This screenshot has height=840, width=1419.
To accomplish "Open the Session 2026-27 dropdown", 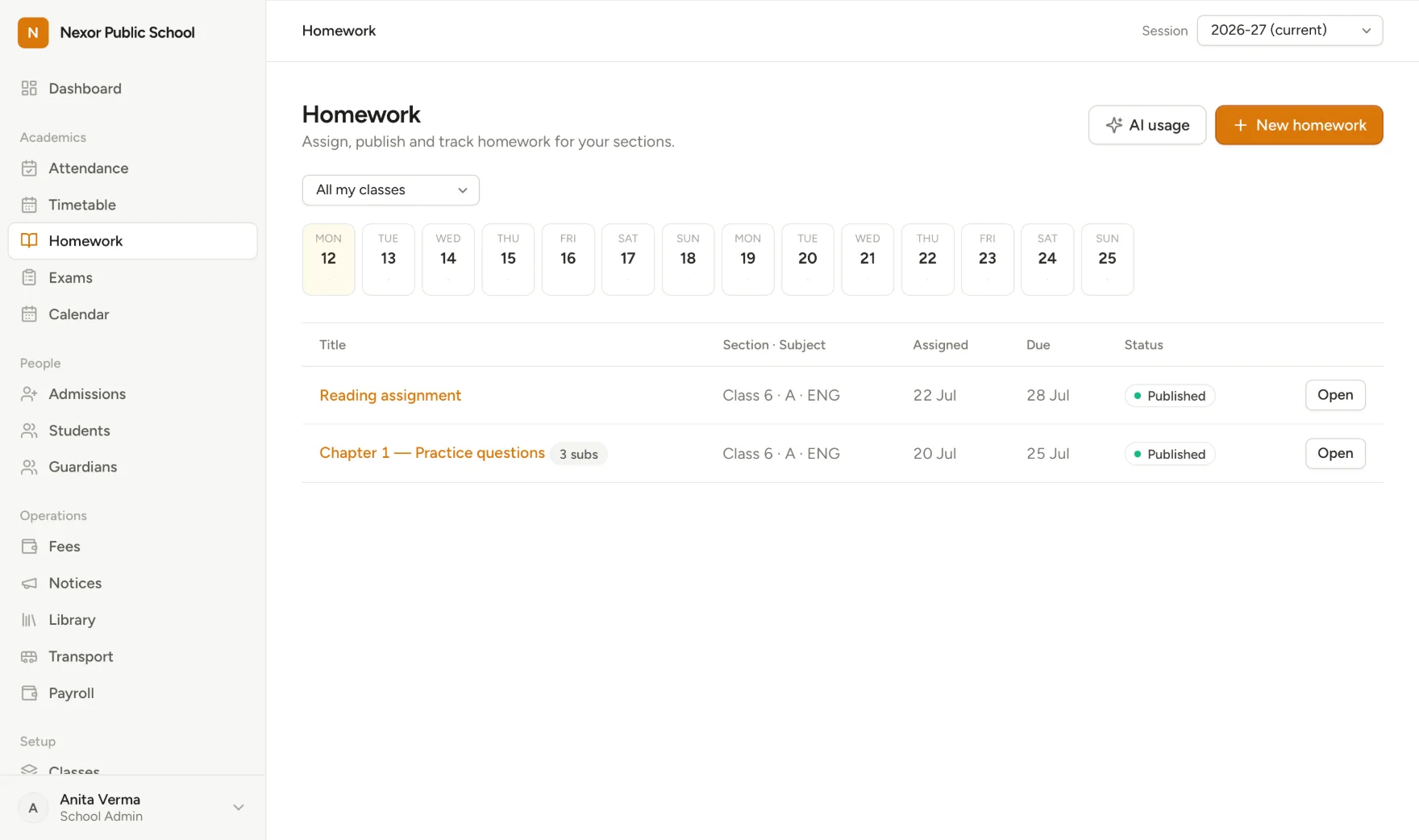I will tap(1289, 31).
